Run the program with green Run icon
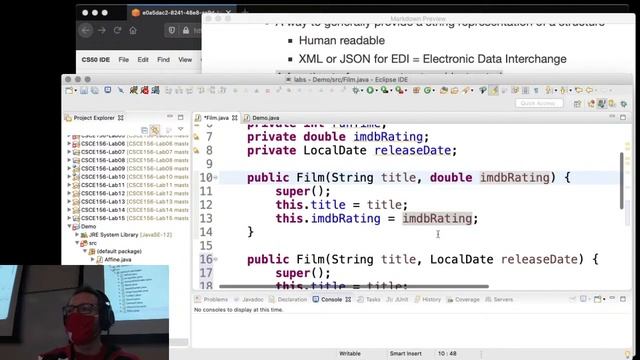640x360 pixels. [x=370, y=91]
